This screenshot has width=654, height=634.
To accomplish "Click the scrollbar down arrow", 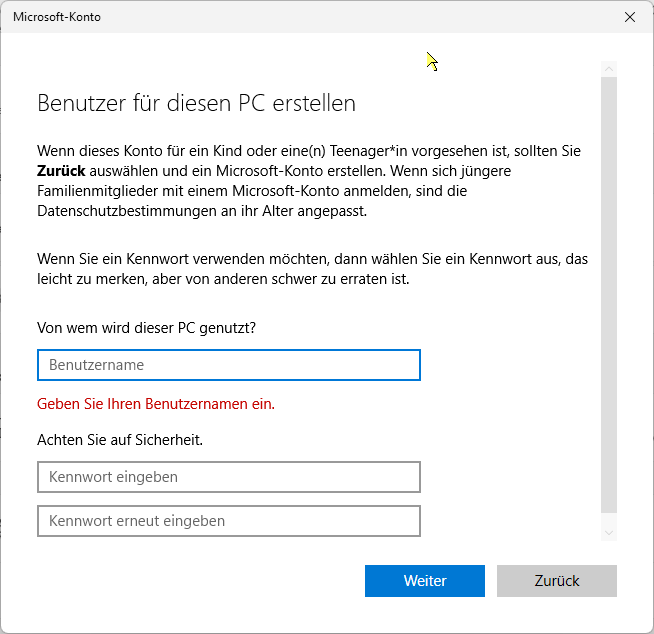I will (609, 534).
